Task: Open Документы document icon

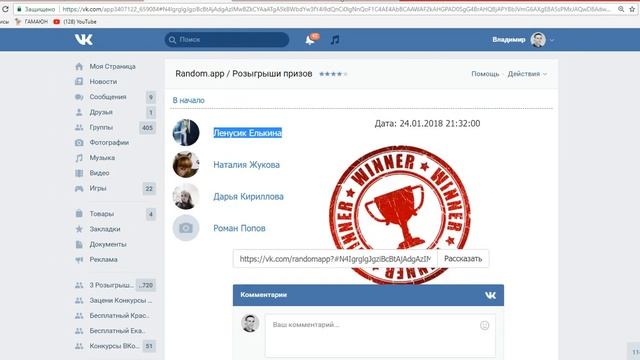Action: coord(79,244)
